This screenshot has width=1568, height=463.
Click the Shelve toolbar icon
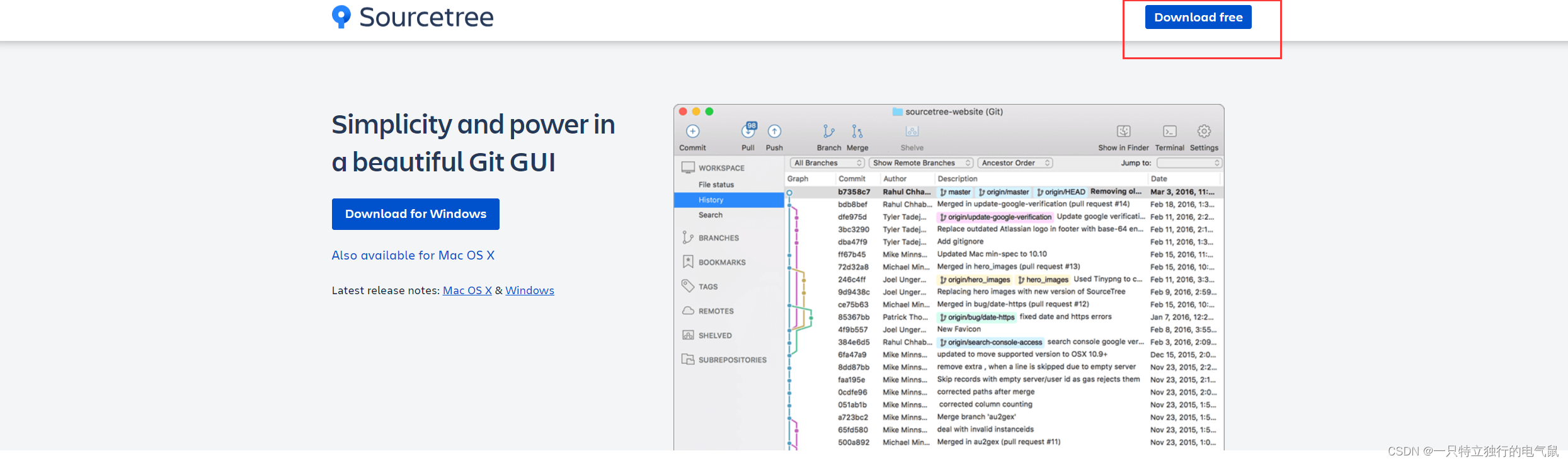[912, 131]
